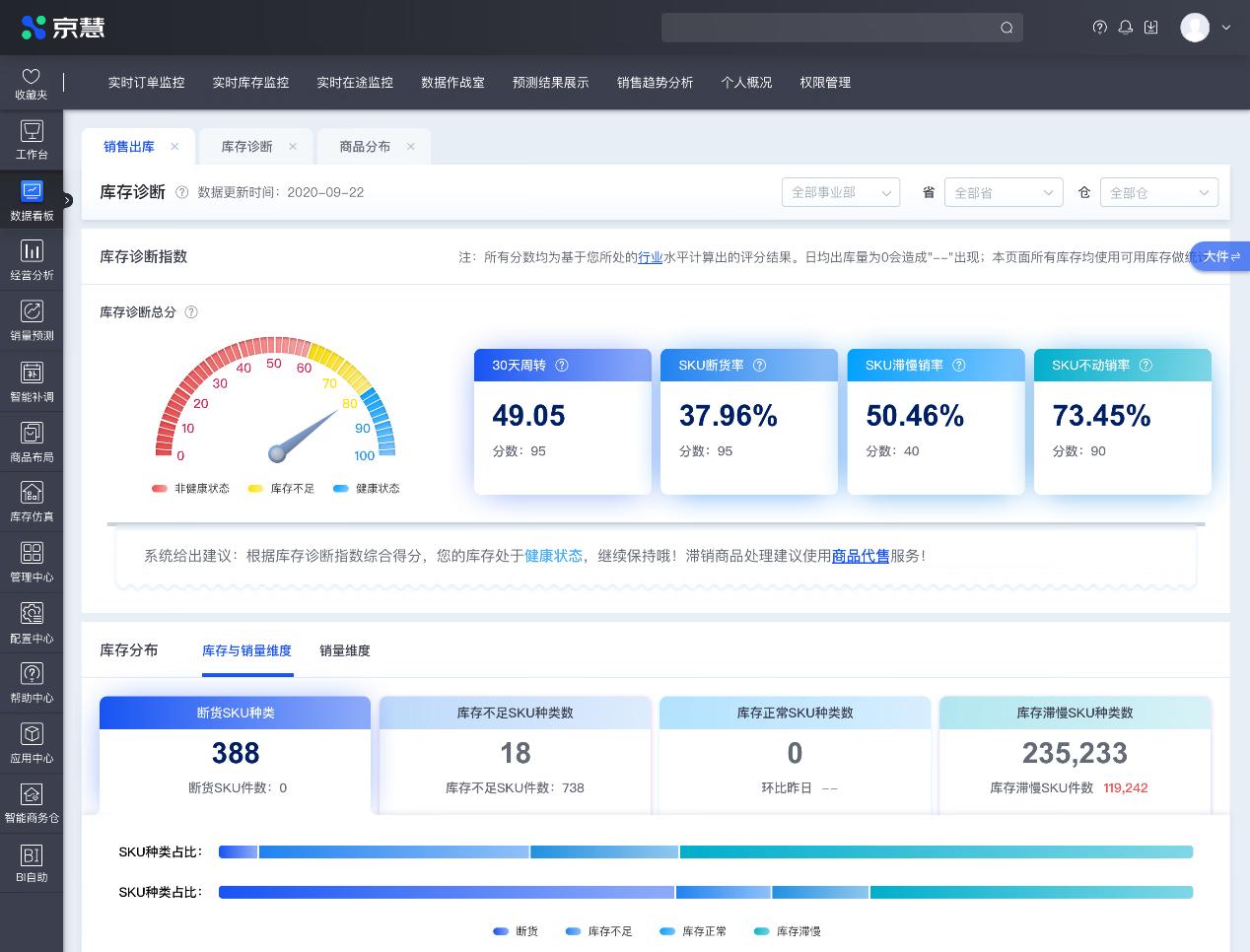
Task: Switch to the 销量维度 tab
Action: coord(345,650)
